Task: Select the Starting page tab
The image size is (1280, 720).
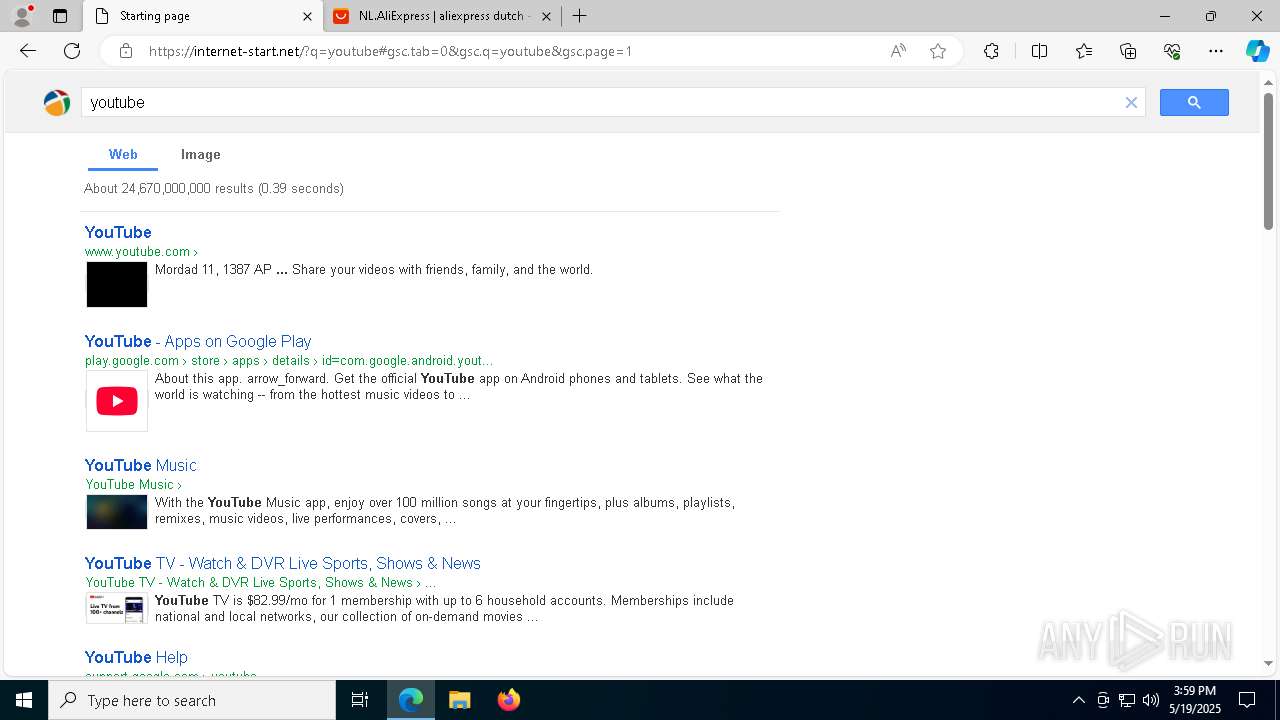Action: point(202,16)
